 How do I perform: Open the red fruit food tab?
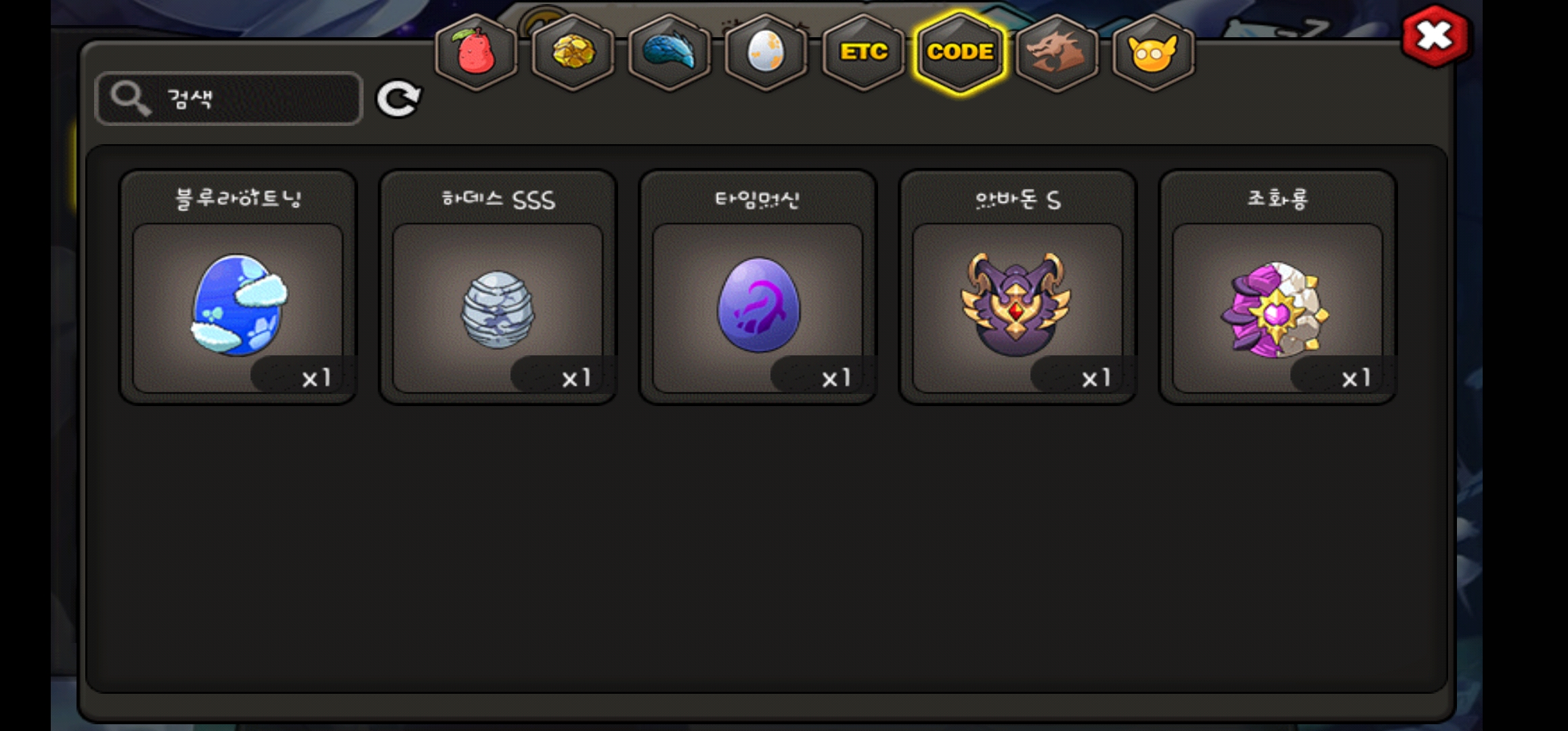click(x=477, y=52)
